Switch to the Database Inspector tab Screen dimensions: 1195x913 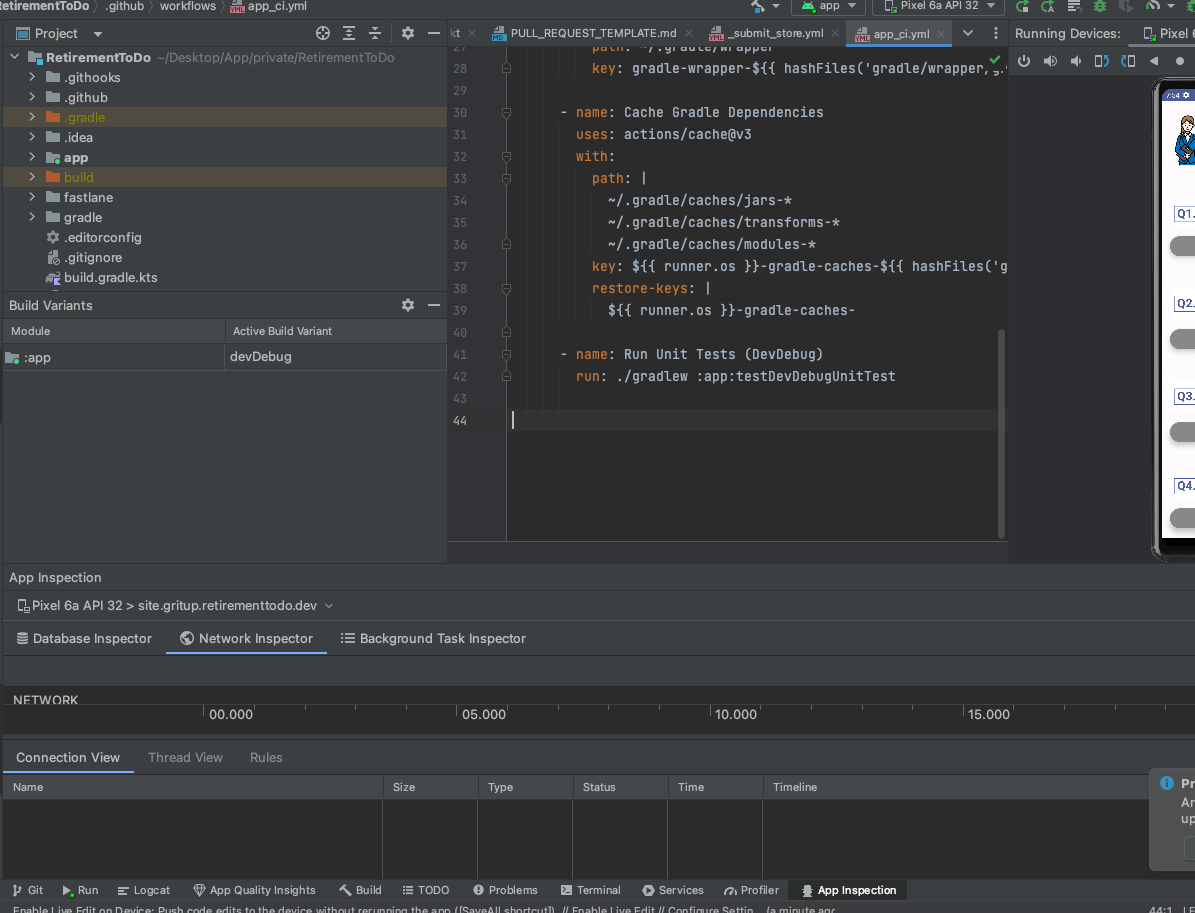click(84, 638)
